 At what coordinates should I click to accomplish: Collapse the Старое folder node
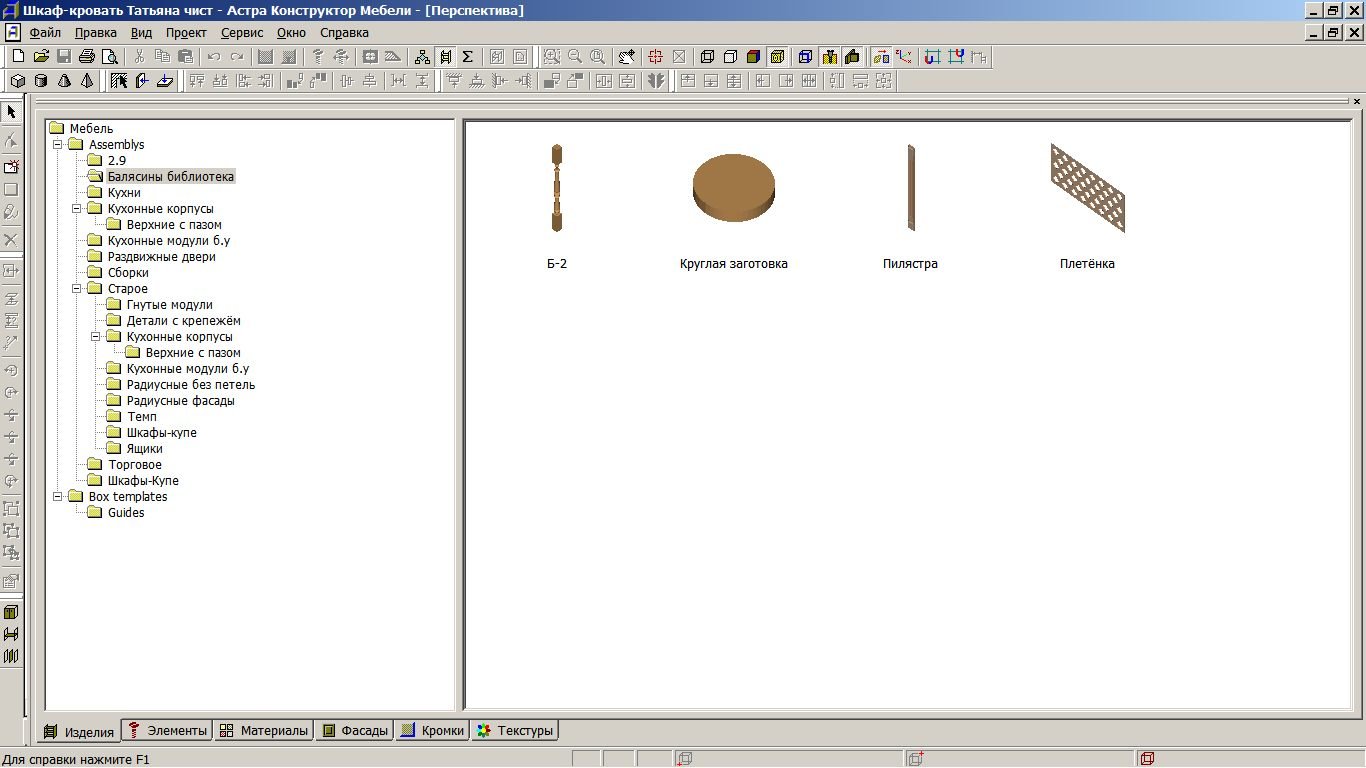click(x=77, y=289)
